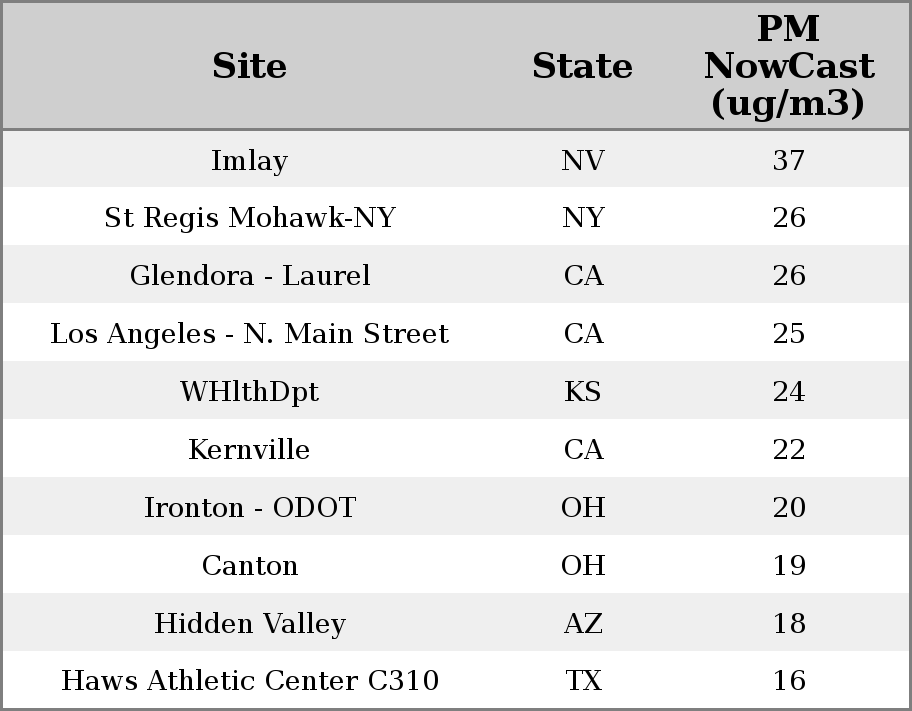Select the Glendora - Laurel site cell

249,276
